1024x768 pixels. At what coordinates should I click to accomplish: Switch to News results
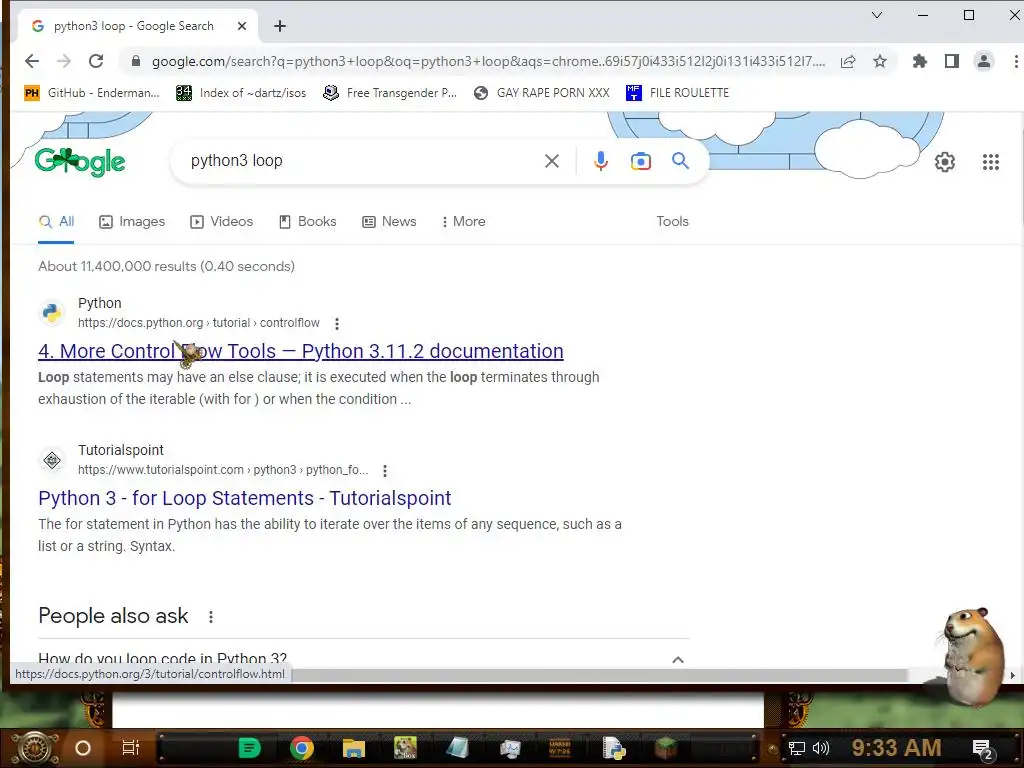pos(389,221)
